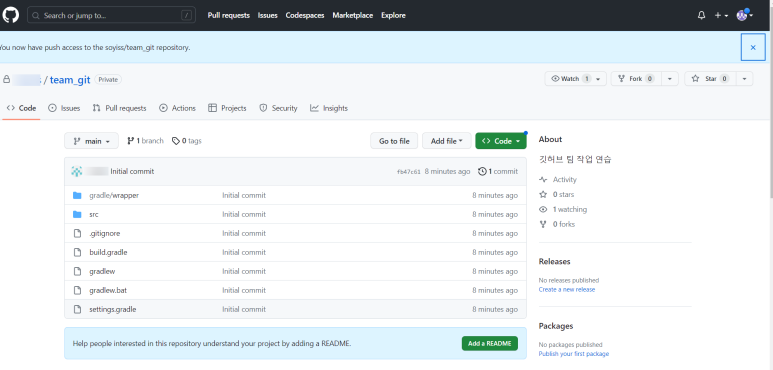This screenshot has height=370, width=773.
Task: Open the gradle/wrapper folder
Action: click(x=114, y=195)
